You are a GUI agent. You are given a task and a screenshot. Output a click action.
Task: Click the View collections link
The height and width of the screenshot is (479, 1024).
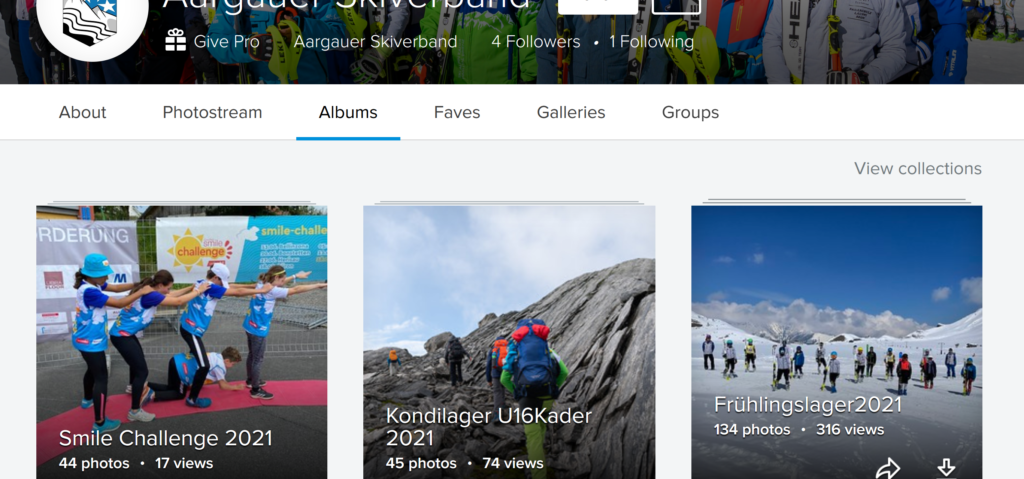[917, 168]
